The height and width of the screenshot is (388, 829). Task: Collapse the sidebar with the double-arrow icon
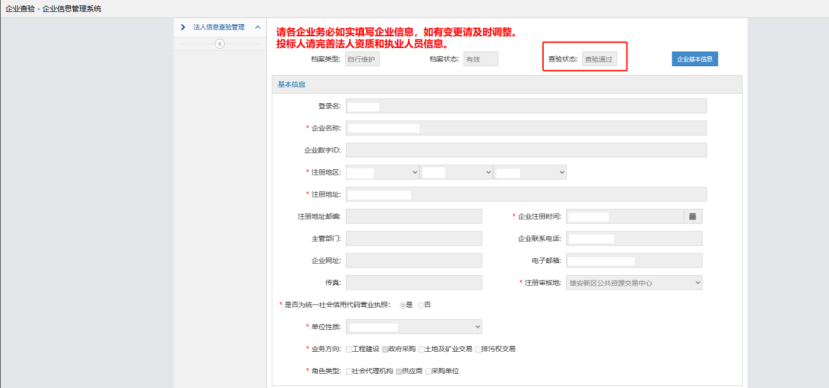[220, 44]
